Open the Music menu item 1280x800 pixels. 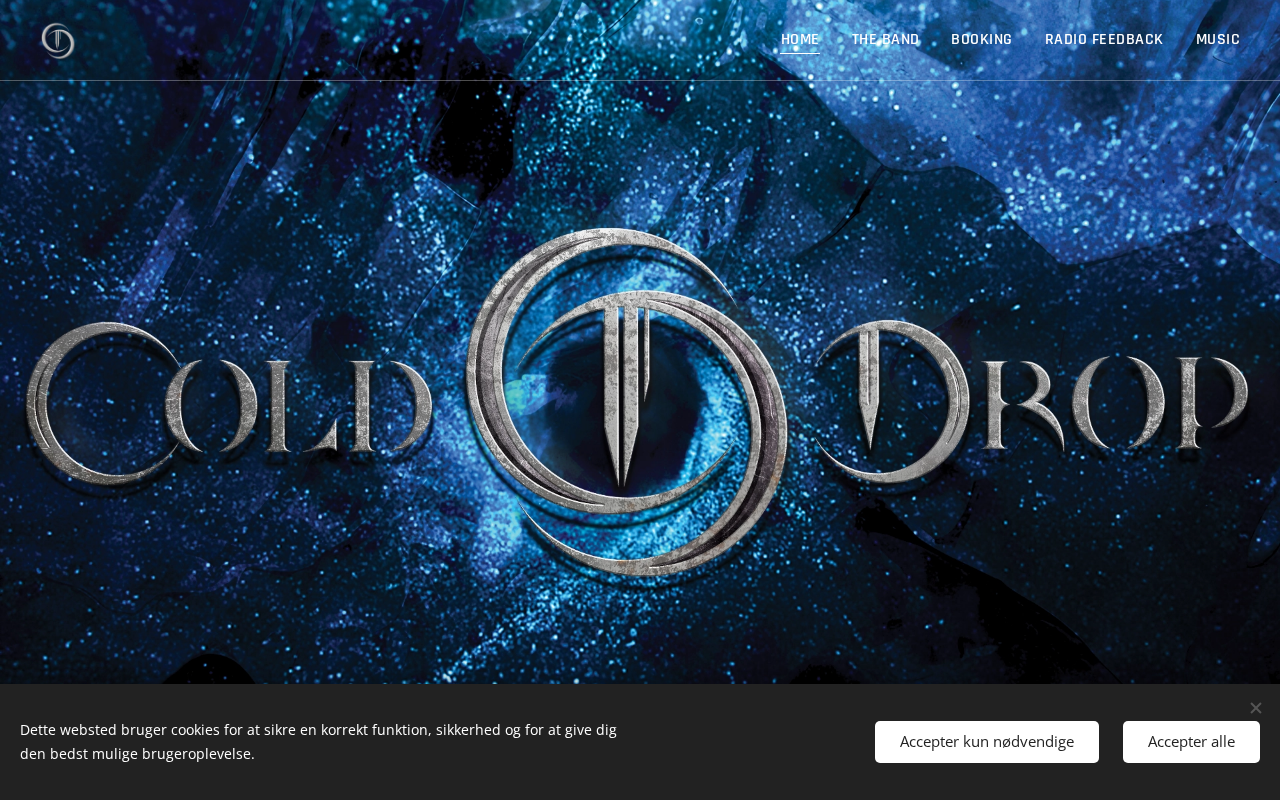coord(1218,40)
